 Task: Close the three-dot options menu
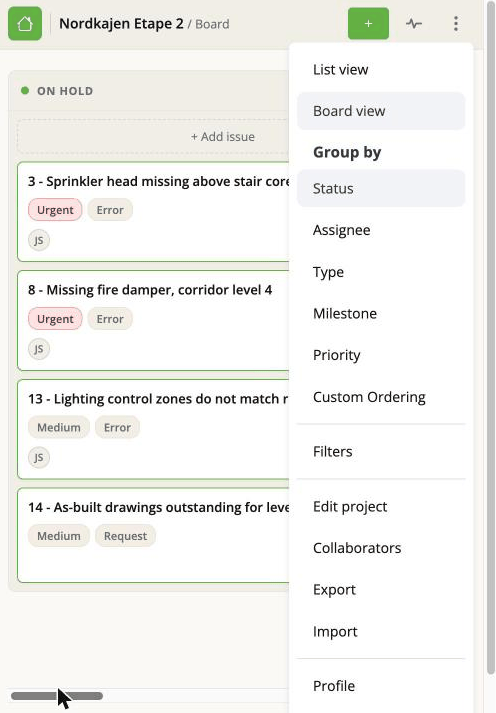point(456,24)
